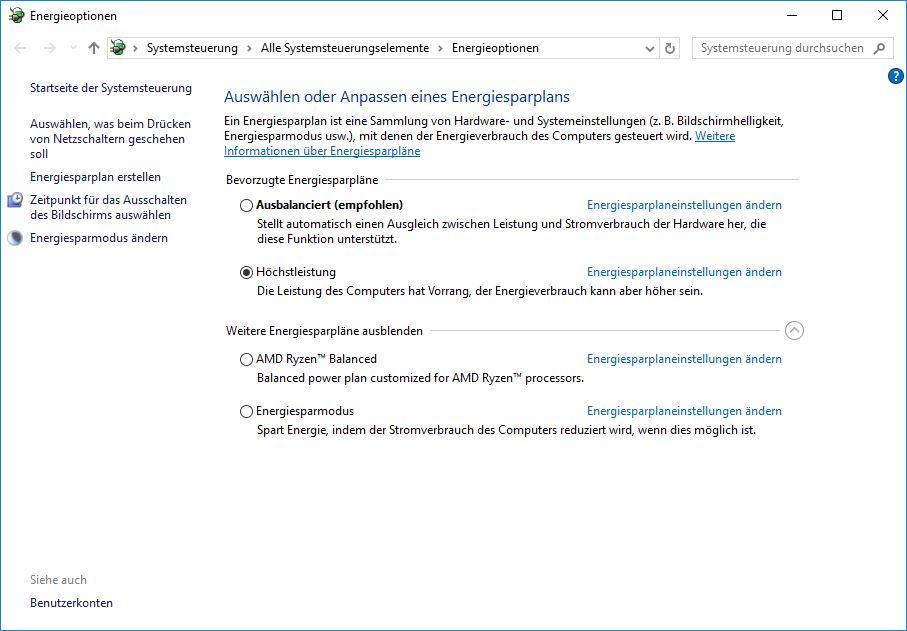The width and height of the screenshot is (907, 631).
Task: Open Zeitpunkt für das Ausschalten des Bildschirms
Action: click(108, 207)
